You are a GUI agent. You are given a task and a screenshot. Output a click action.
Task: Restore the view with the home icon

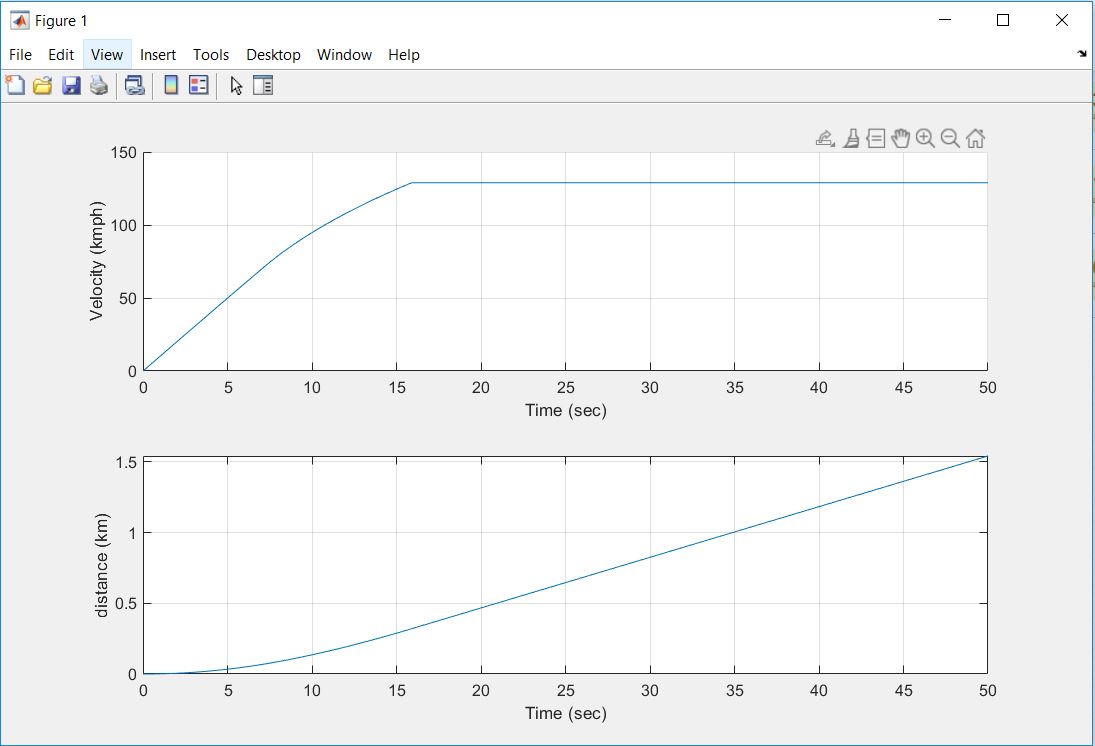pyautogui.click(x=976, y=138)
